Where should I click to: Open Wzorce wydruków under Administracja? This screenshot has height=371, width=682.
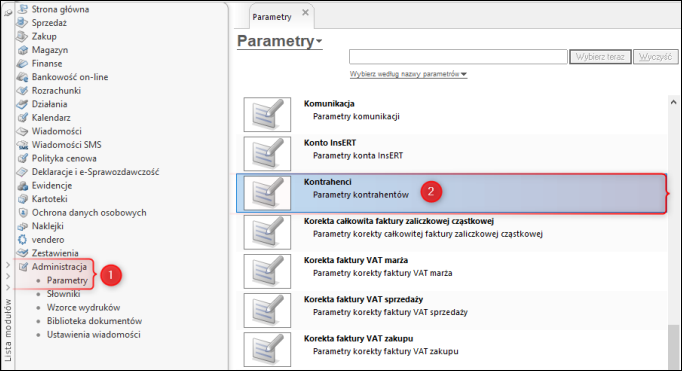[x=84, y=307]
